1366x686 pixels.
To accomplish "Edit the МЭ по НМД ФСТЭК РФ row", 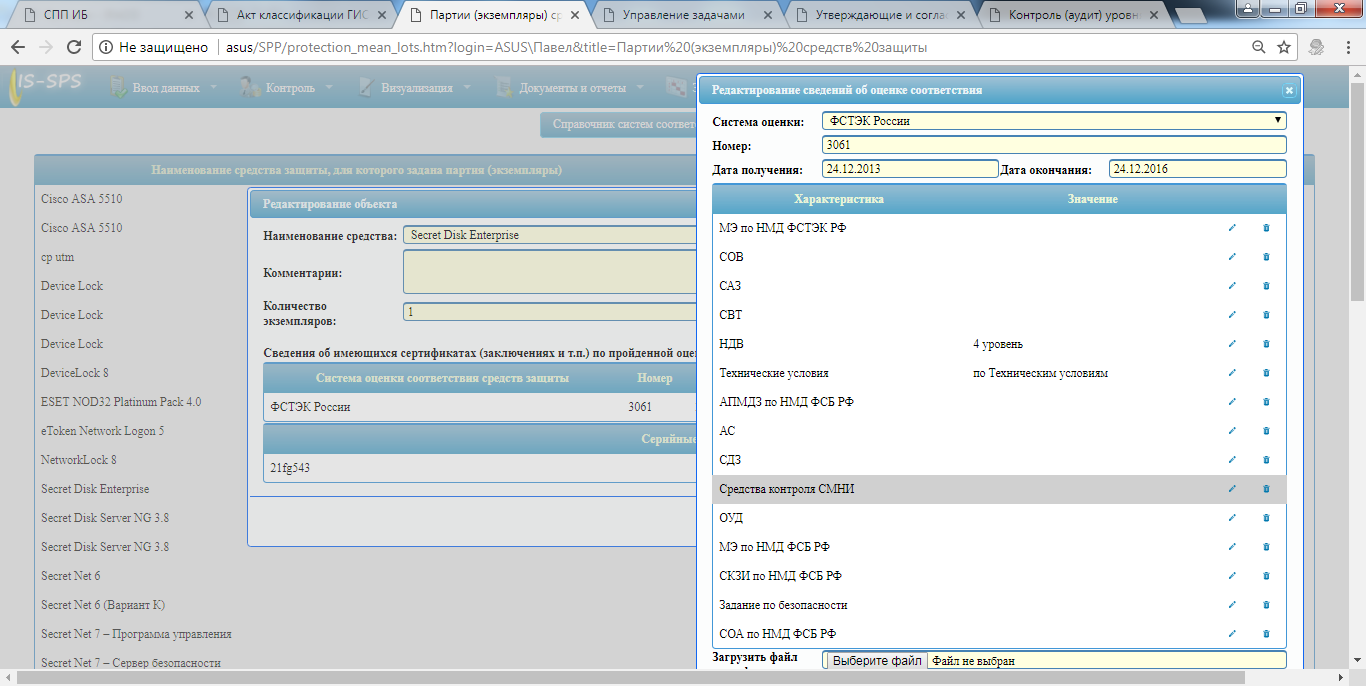I will [1232, 228].
